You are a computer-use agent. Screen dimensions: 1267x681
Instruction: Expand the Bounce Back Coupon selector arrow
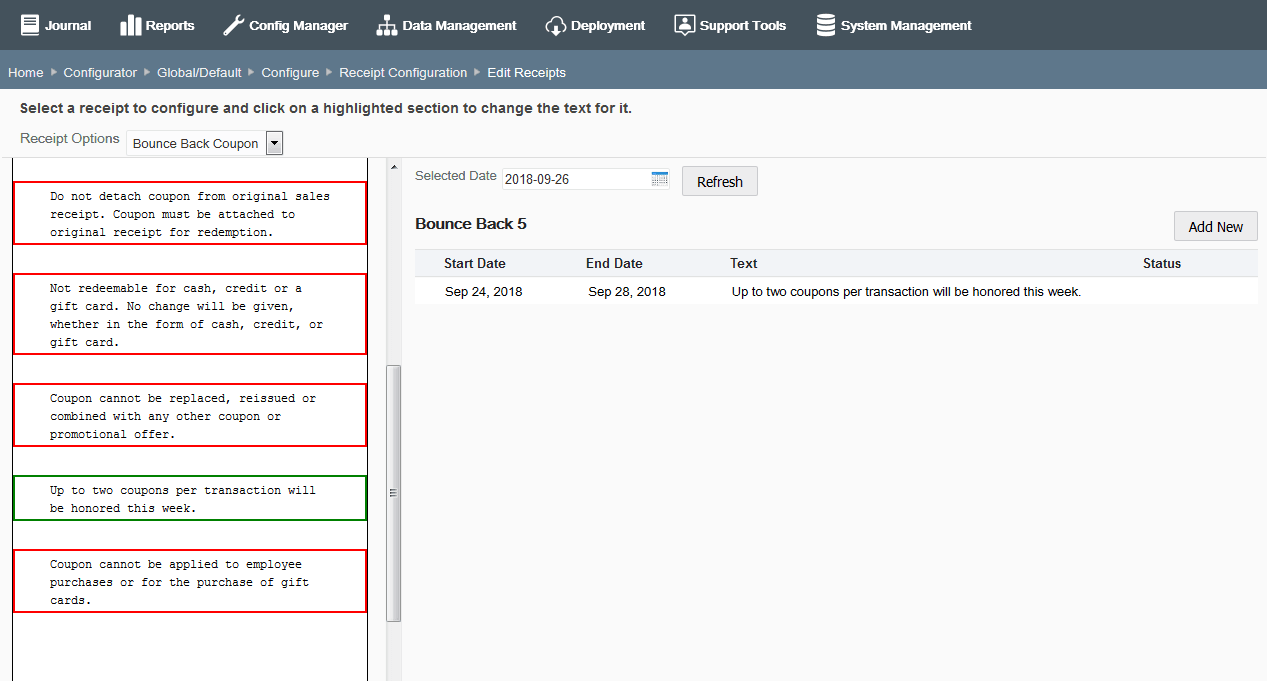273,142
